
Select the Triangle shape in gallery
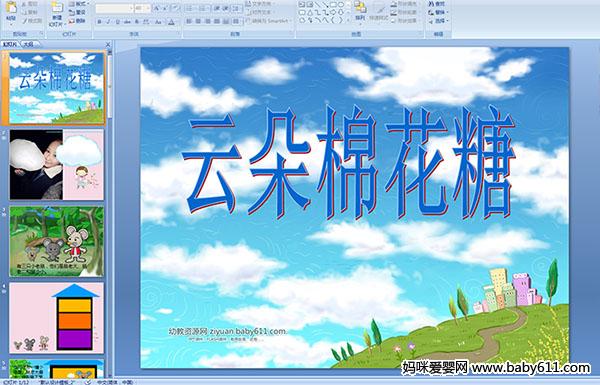[310, 13]
